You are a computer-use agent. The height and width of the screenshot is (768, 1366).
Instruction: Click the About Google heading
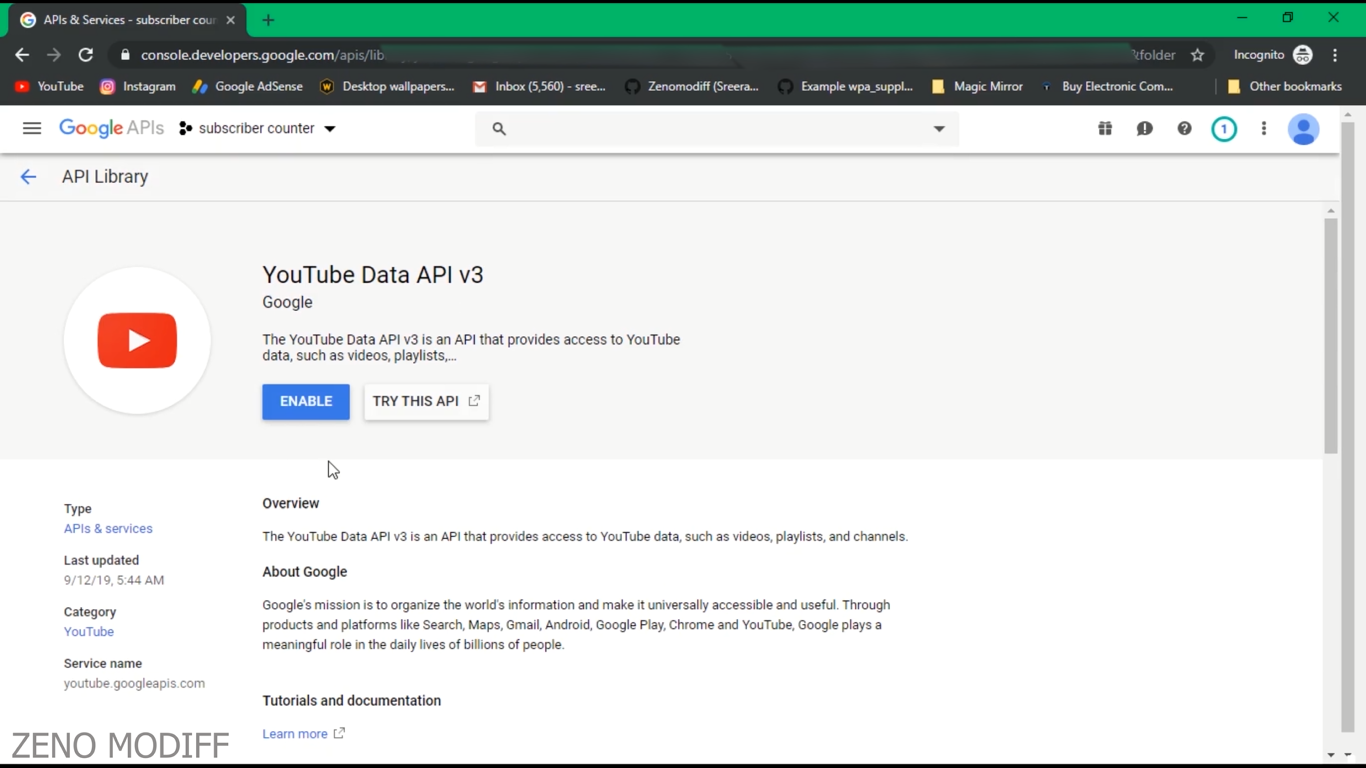tap(305, 572)
